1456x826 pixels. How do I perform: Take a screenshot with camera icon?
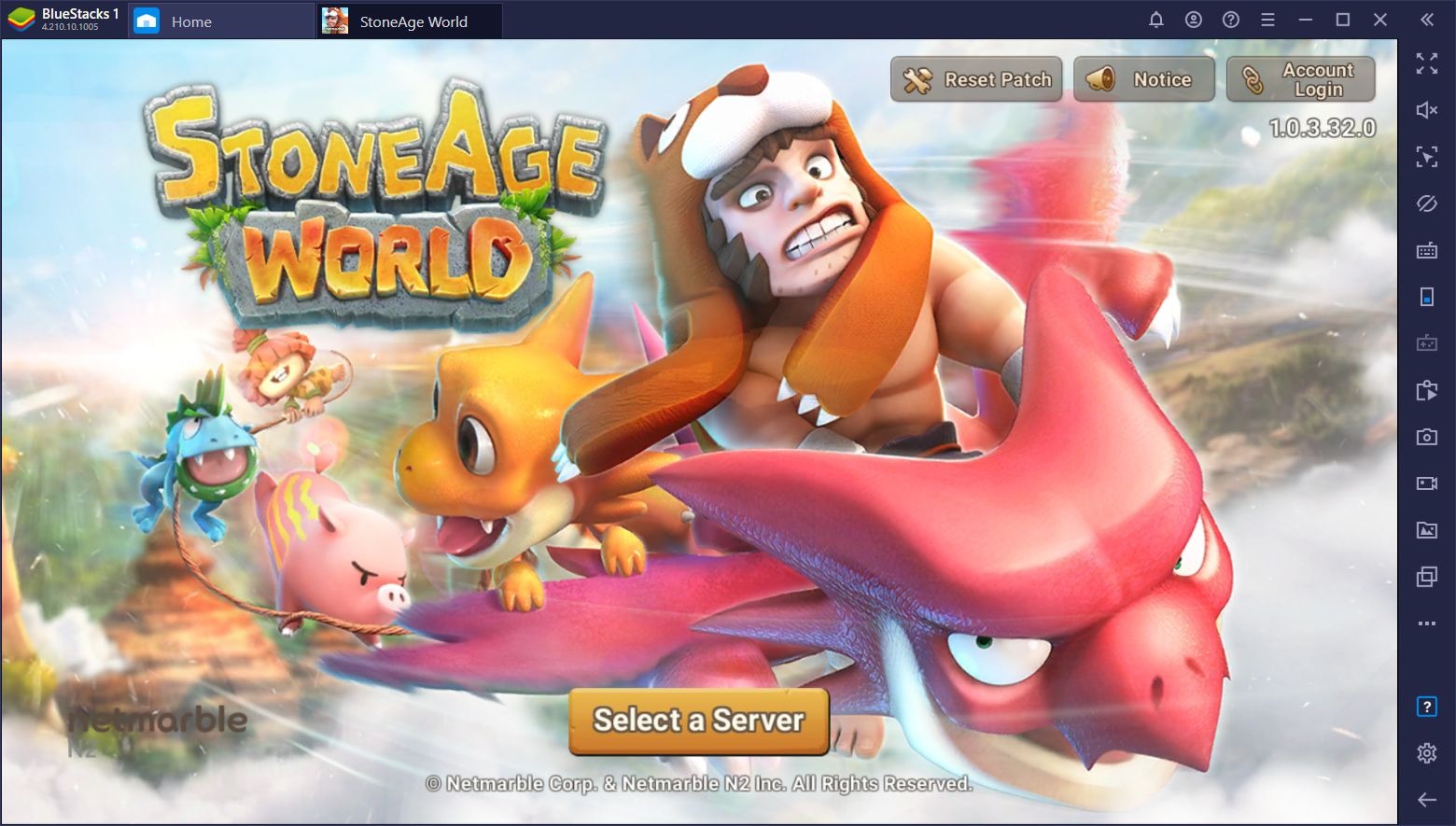(1426, 437)
